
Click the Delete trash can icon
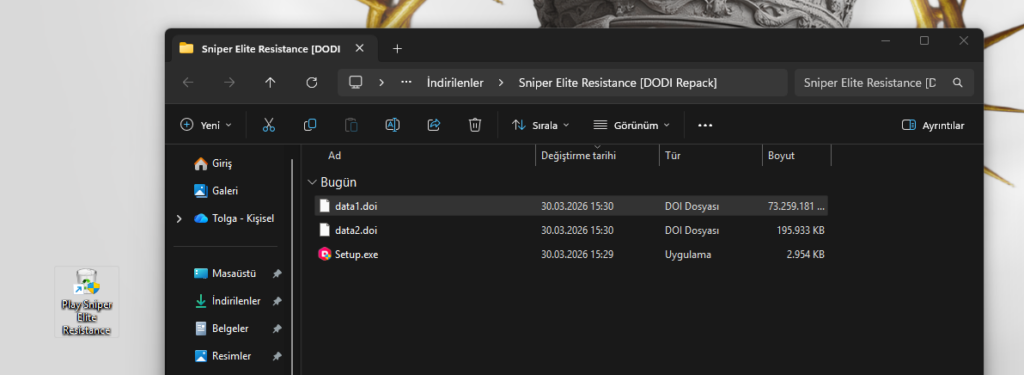coord(475,125)
